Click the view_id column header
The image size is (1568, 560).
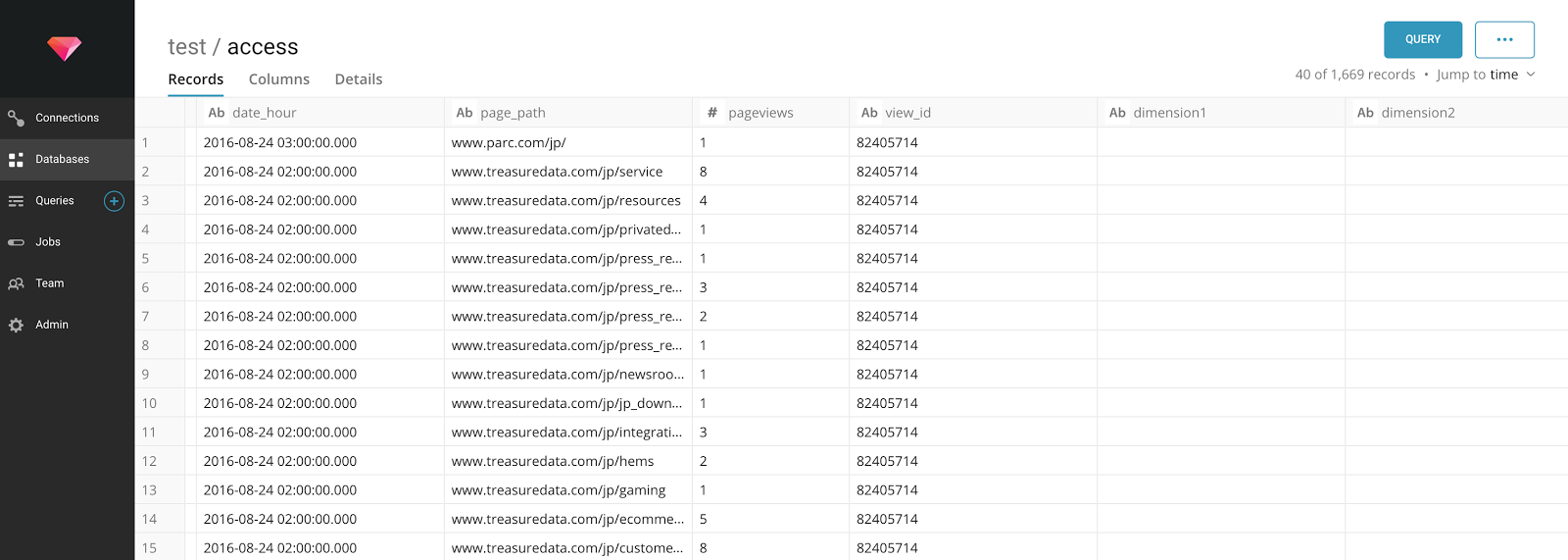973,113
